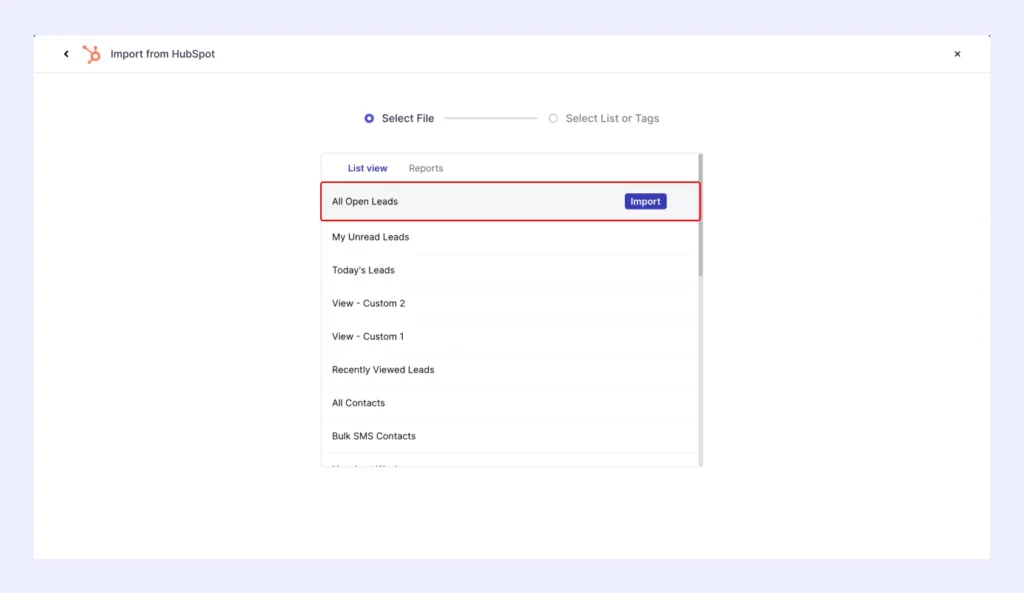Click the back arrow beside the HubSpot logo
The width and height of the screenshot is (1024, 593).
66,53
